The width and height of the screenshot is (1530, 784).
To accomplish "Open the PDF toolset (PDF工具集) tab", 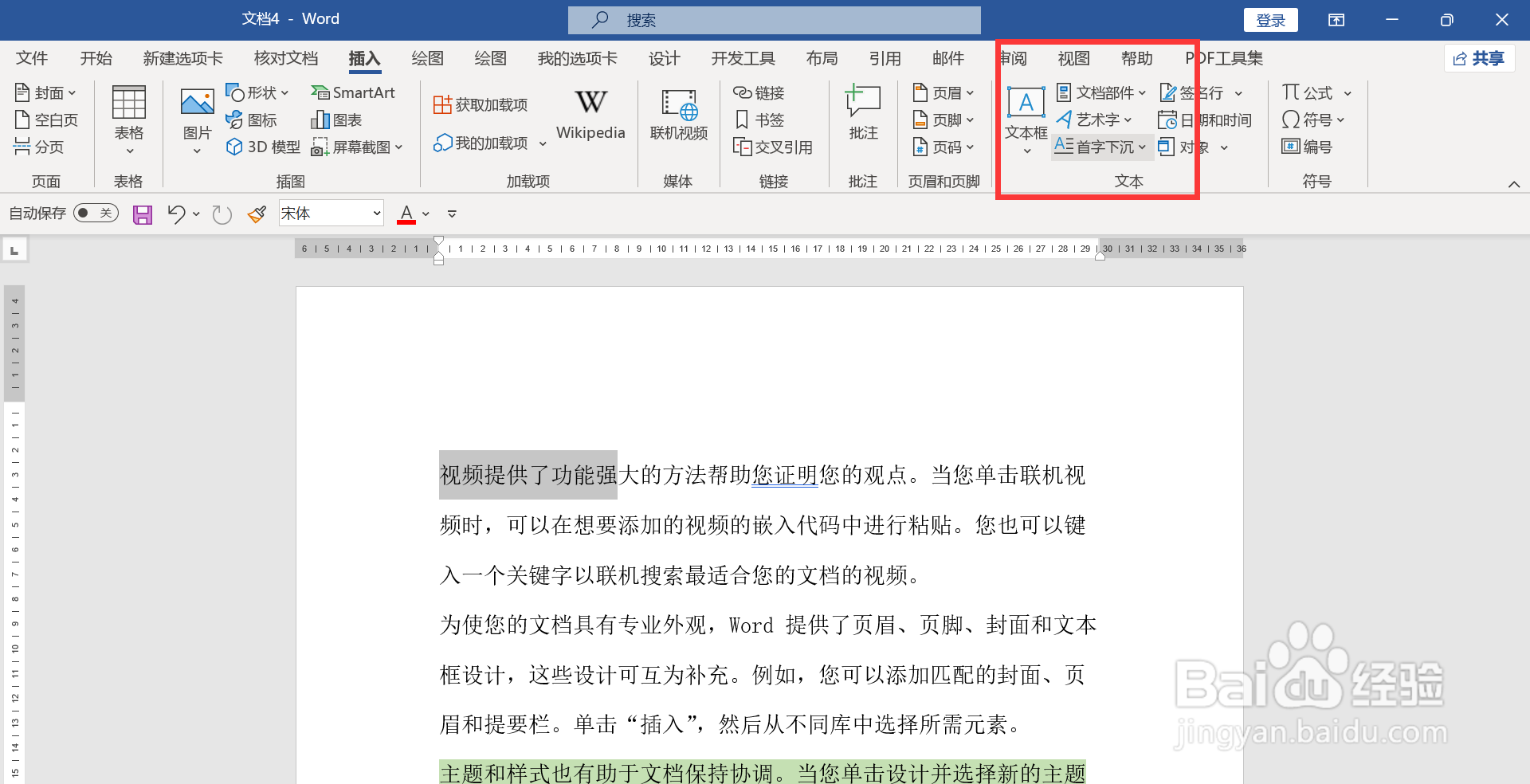I will pyautogui.click(x=1224, y=58).
